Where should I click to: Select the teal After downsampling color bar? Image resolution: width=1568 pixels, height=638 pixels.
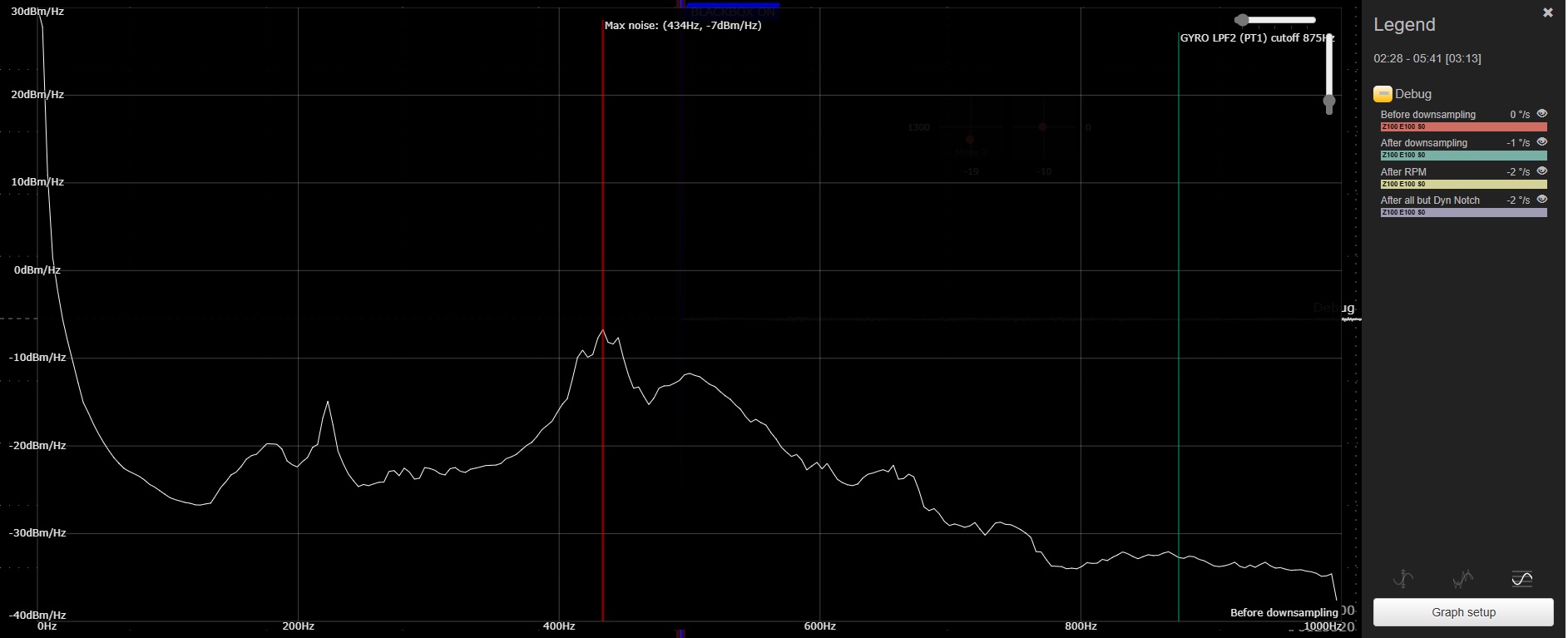tap(1463, 156)
